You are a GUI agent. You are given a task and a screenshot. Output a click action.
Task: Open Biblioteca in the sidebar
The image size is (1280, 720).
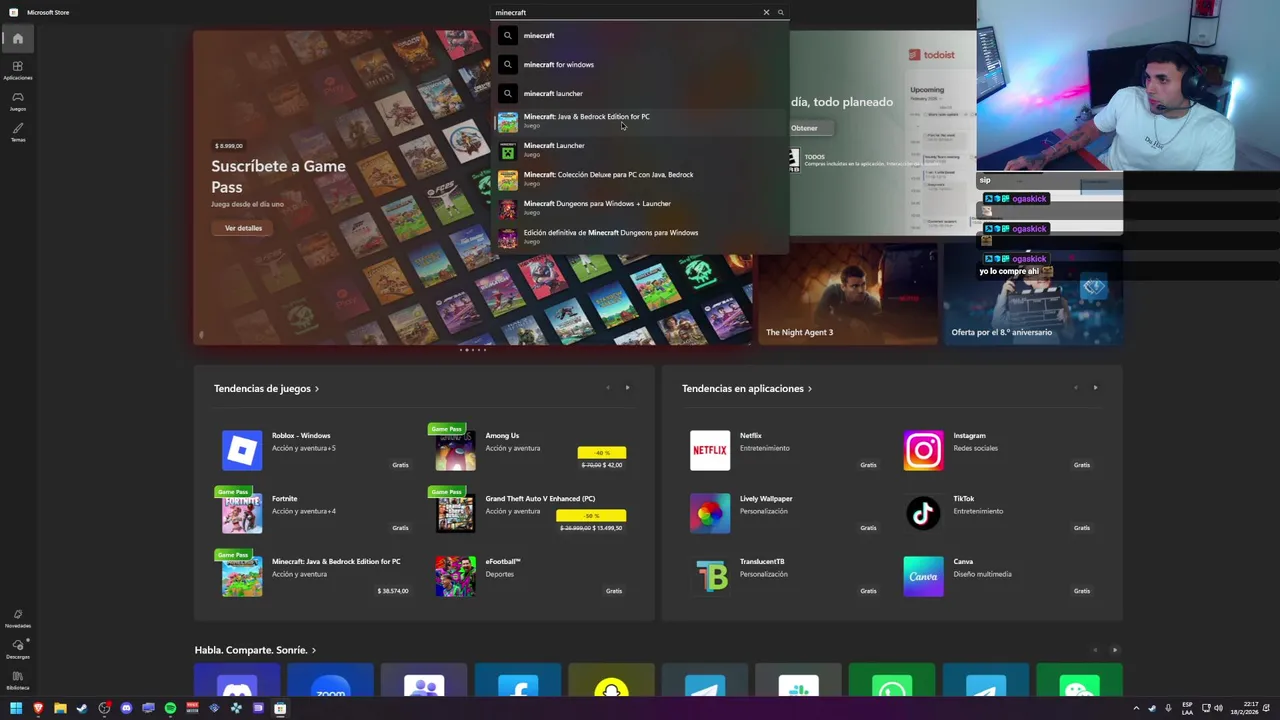17,680
